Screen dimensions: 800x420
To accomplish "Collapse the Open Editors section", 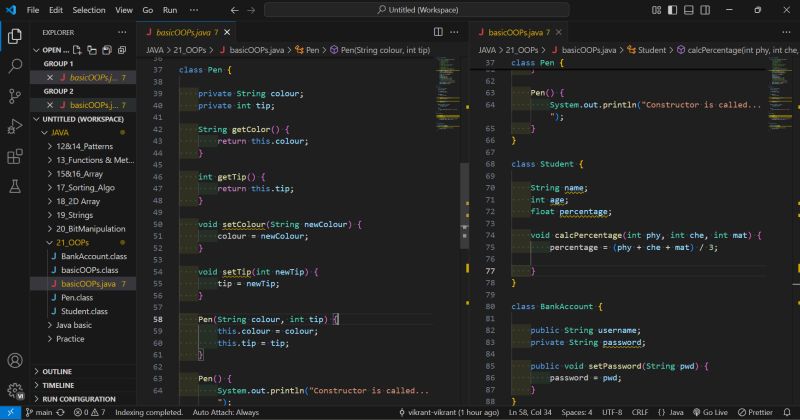I will [x=36, y=50].
